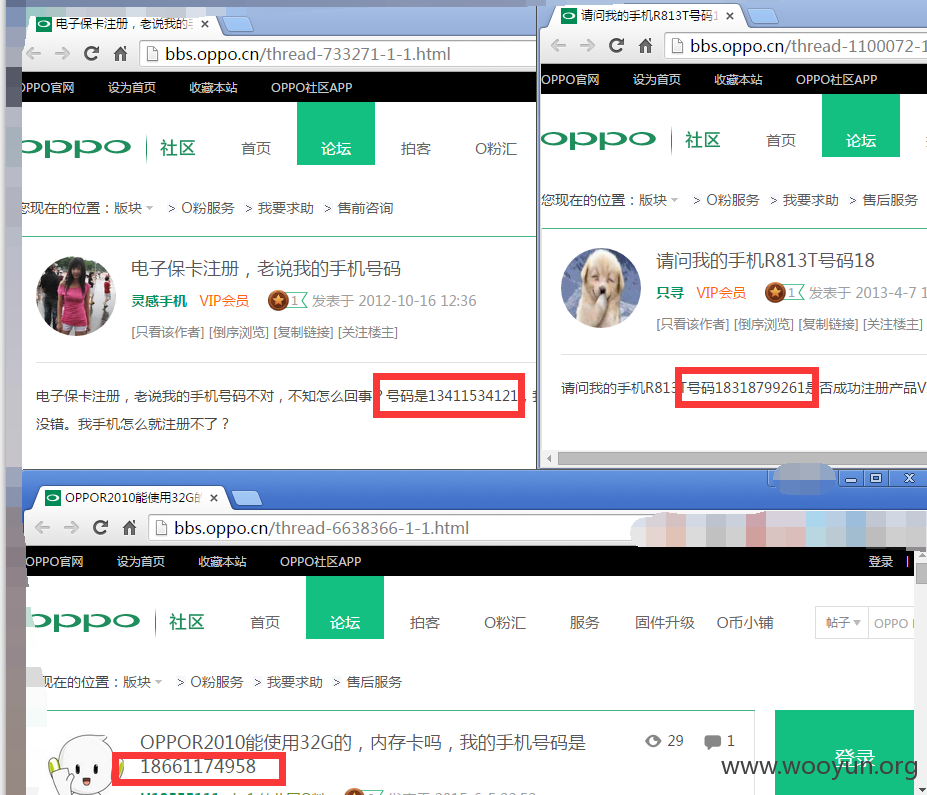Screen dimensions: 927x795
Task: Open home page in thread-6638366 window
Action: click(x=129, y=527)
